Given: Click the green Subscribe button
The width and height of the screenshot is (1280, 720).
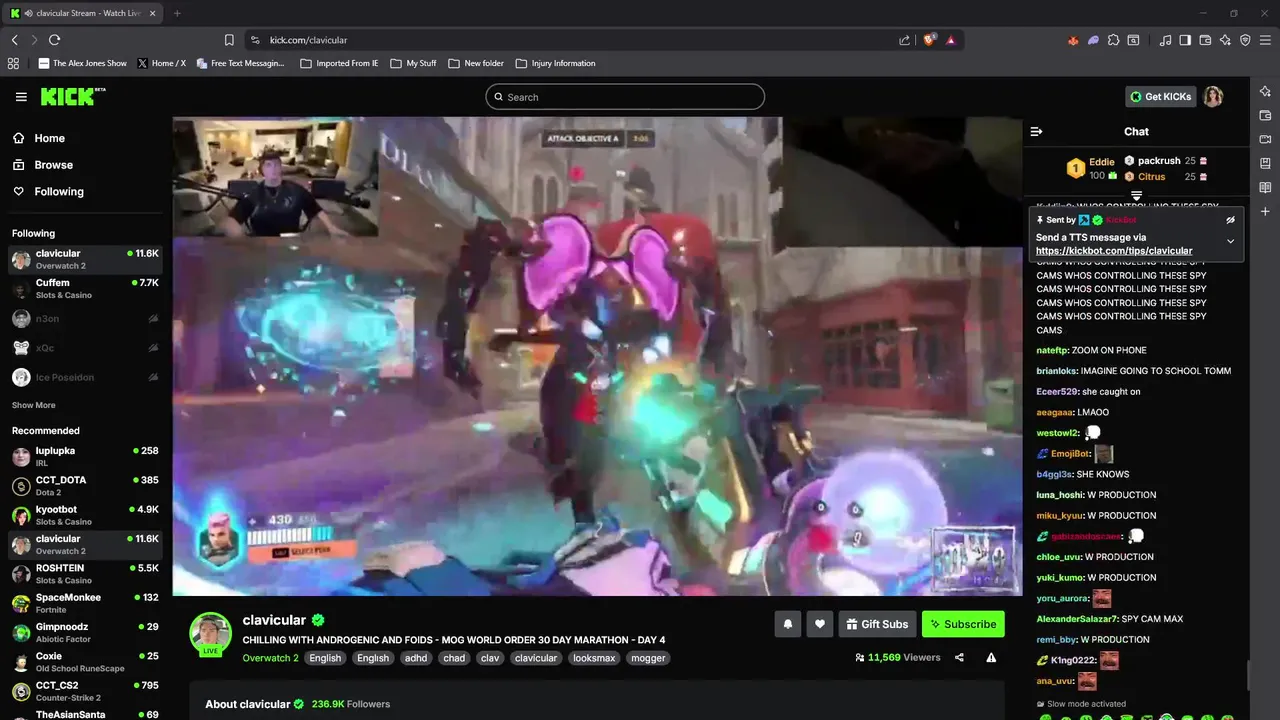Looking at the screenshot, I should click(963, 624).
